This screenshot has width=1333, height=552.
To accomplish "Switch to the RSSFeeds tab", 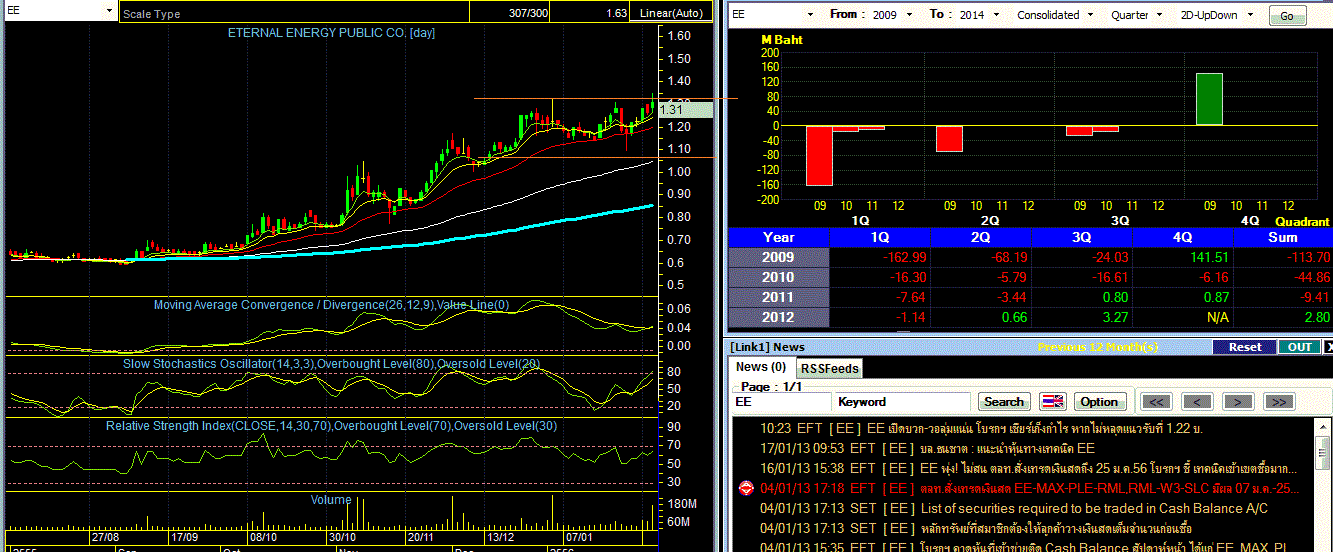I will [830, 368].
